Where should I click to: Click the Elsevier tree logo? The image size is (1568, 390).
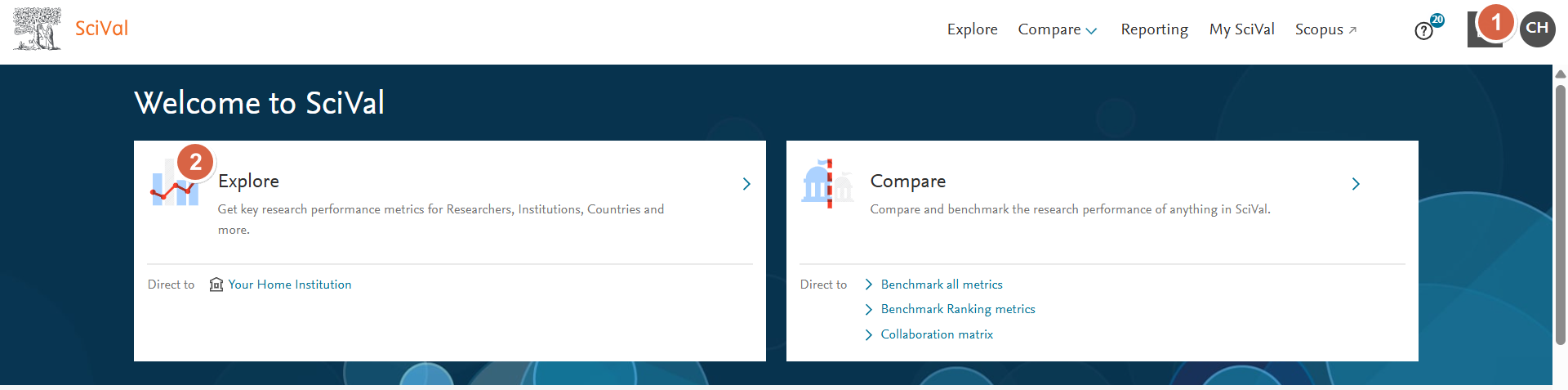pos(37,29)
